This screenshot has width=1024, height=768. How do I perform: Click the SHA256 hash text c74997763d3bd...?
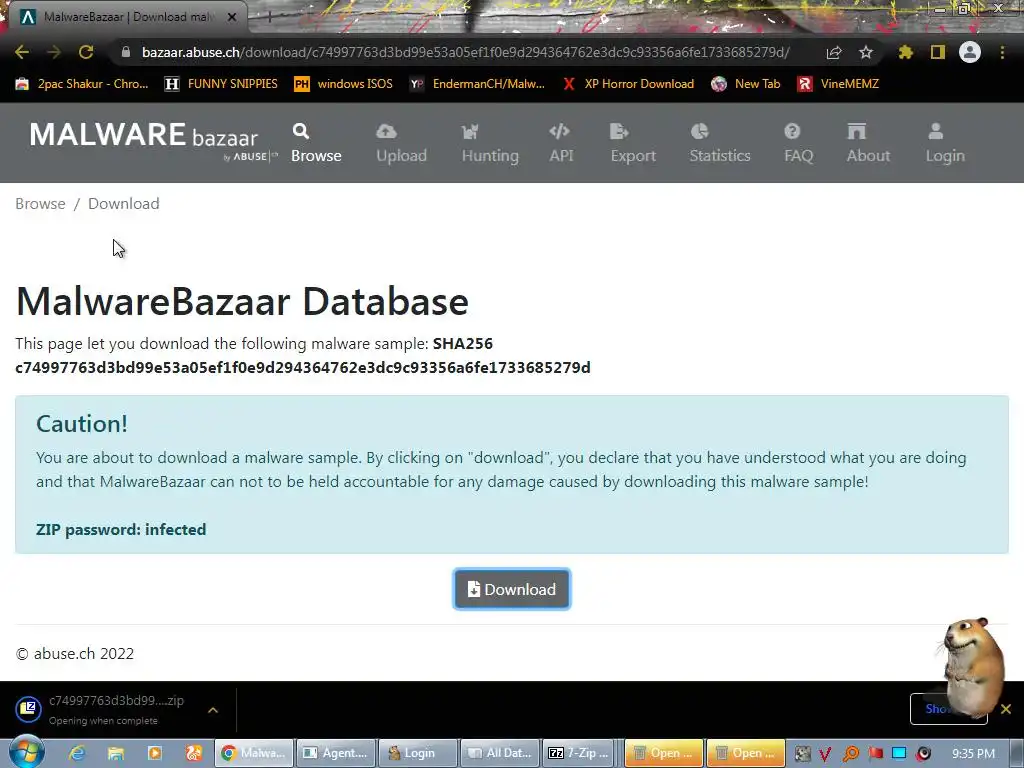302,368
